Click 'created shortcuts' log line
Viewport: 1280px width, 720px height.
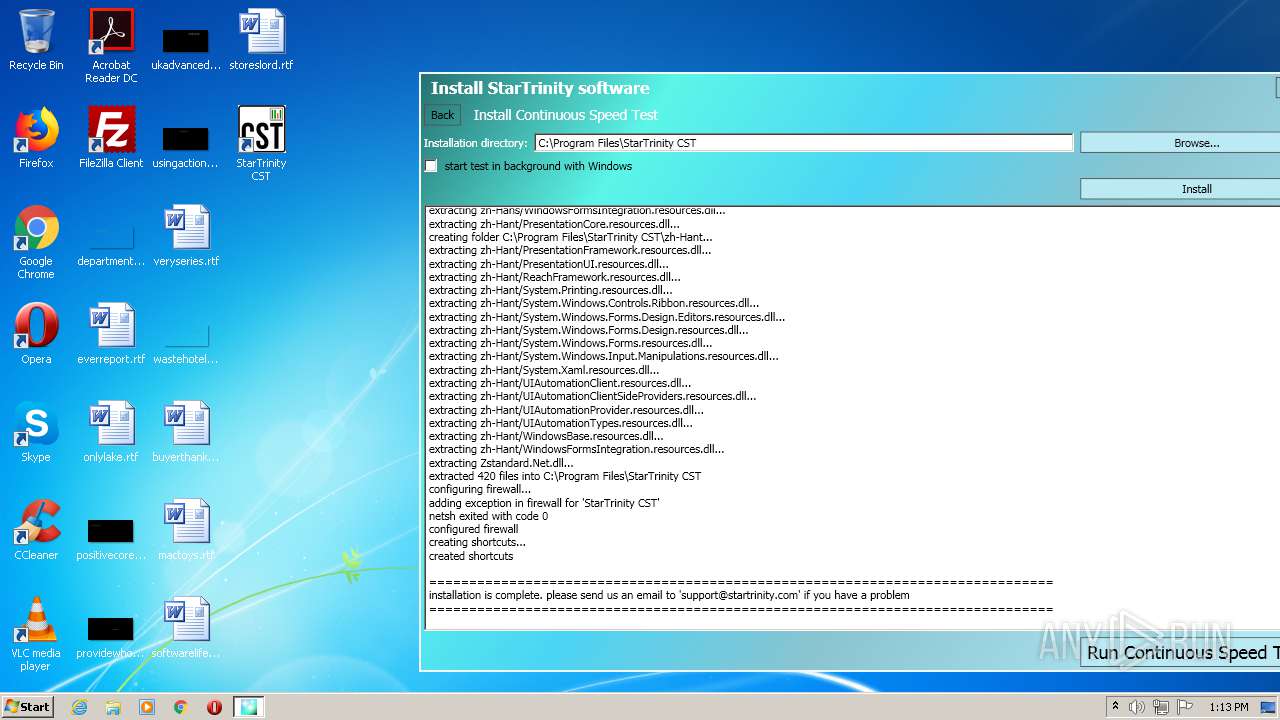coord(471,556)
